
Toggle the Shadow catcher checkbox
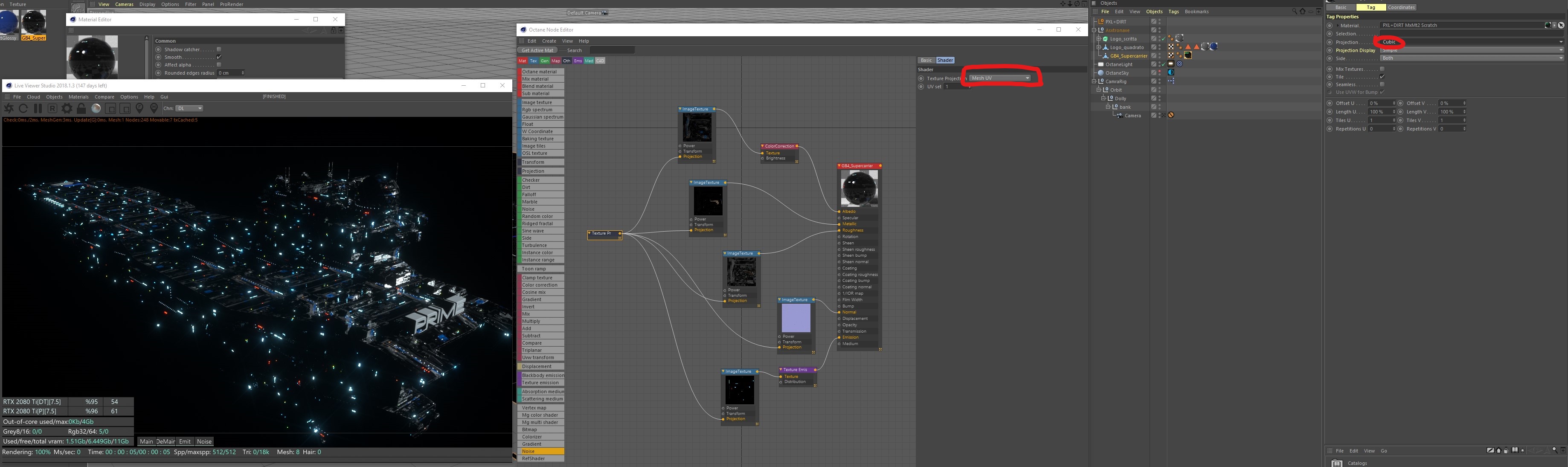(x=219, y=49)
